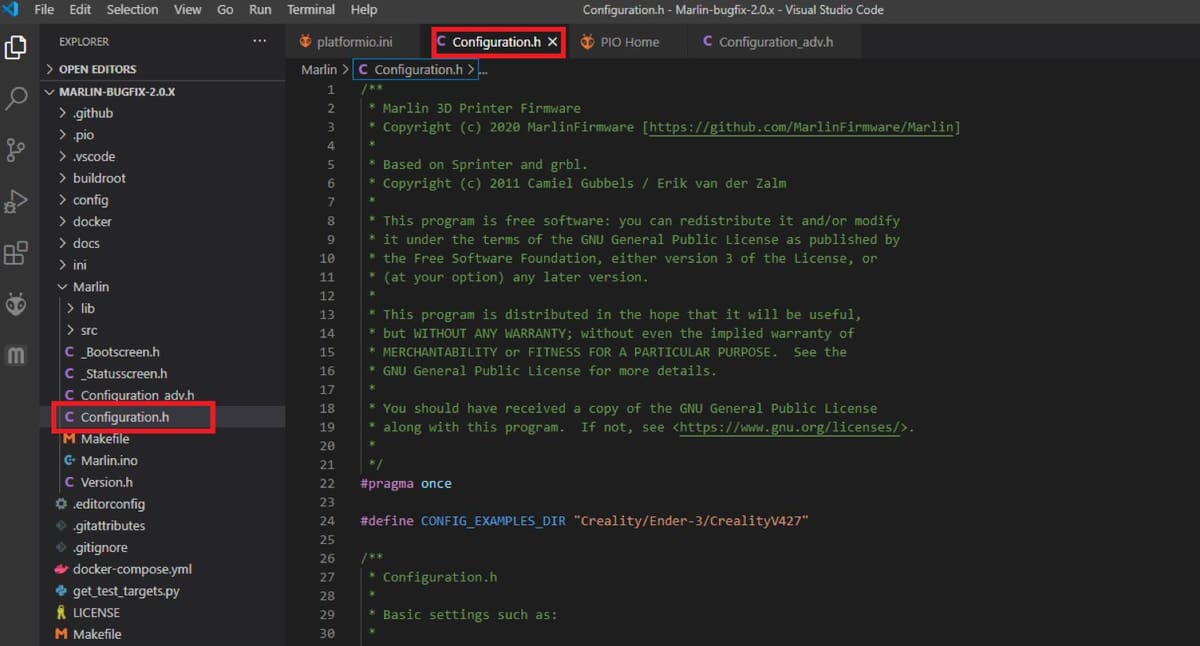Open Configuration_adv.h in file tree
Screen dimensions: 1200x646
tap(137, 395)
